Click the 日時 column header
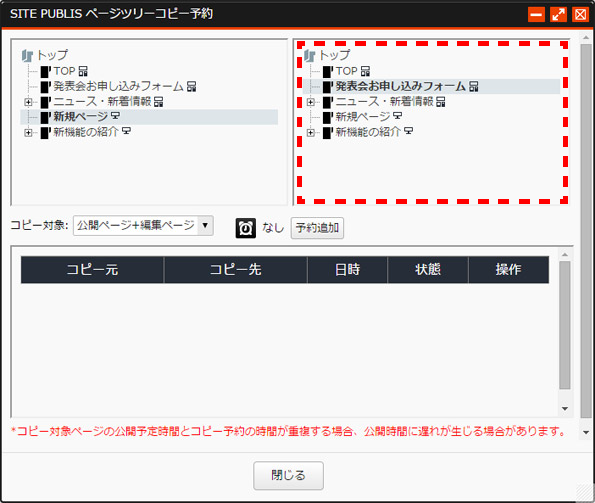The height and width of the screenshot is (503, 595). [347, 270]
